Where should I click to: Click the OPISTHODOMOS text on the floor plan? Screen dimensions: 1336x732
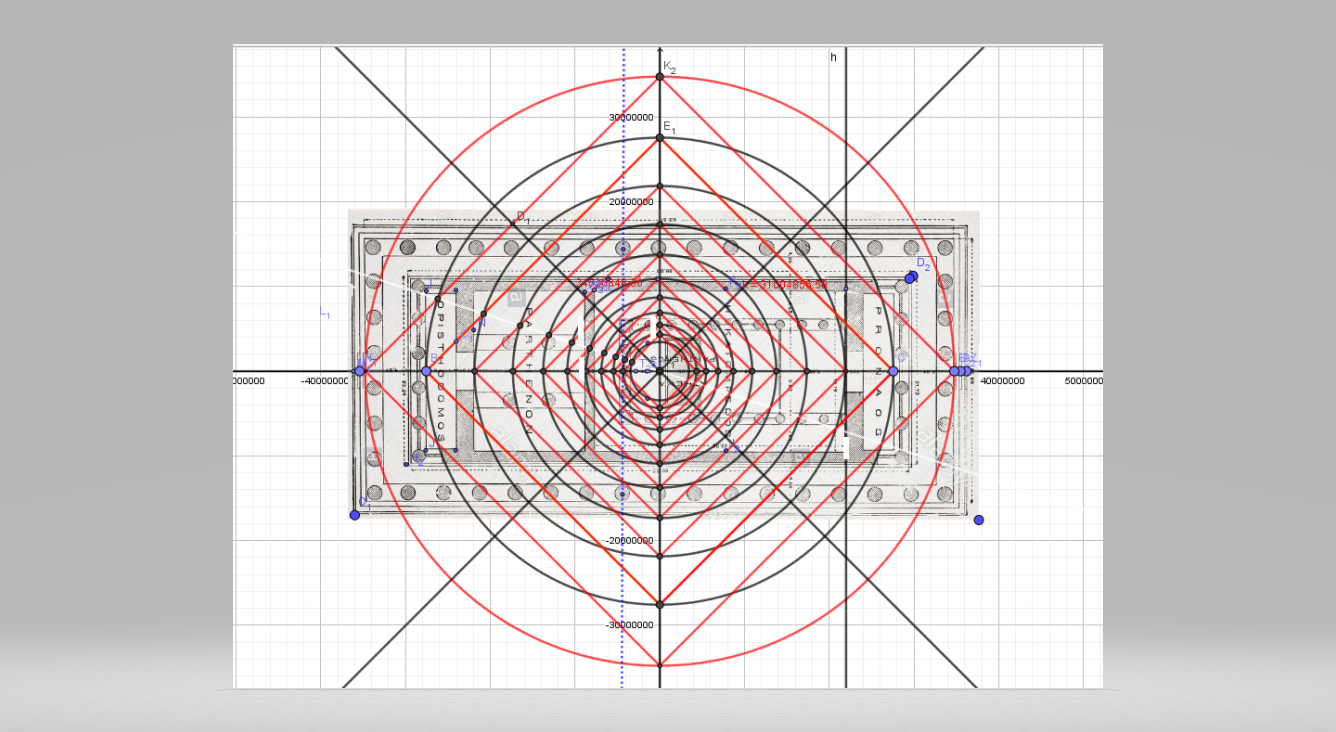441,372
